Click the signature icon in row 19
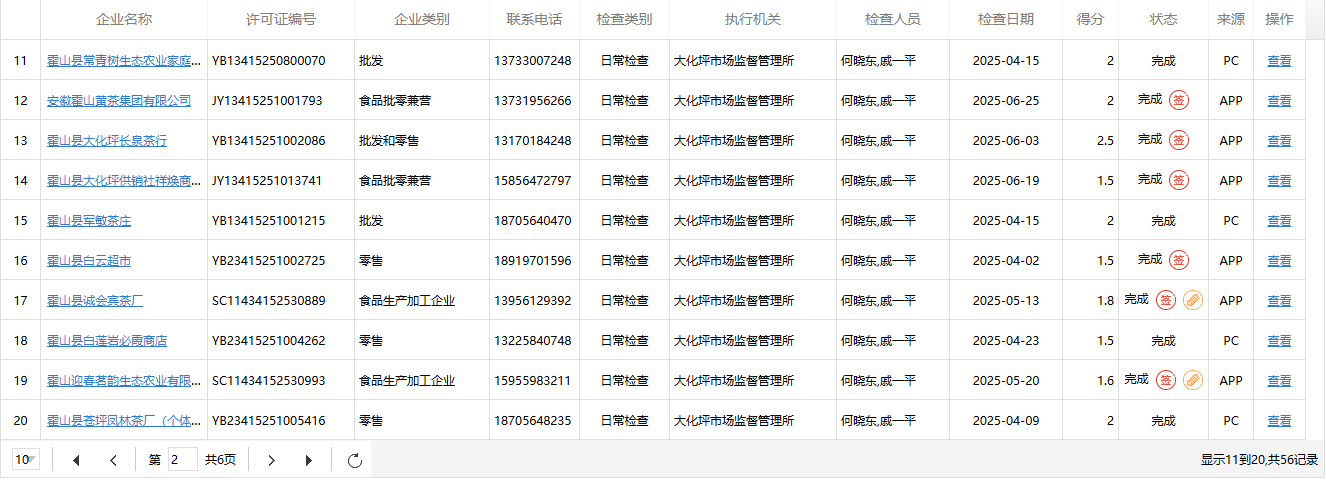Screen dimensions: 1326x485 (1165, 380)
